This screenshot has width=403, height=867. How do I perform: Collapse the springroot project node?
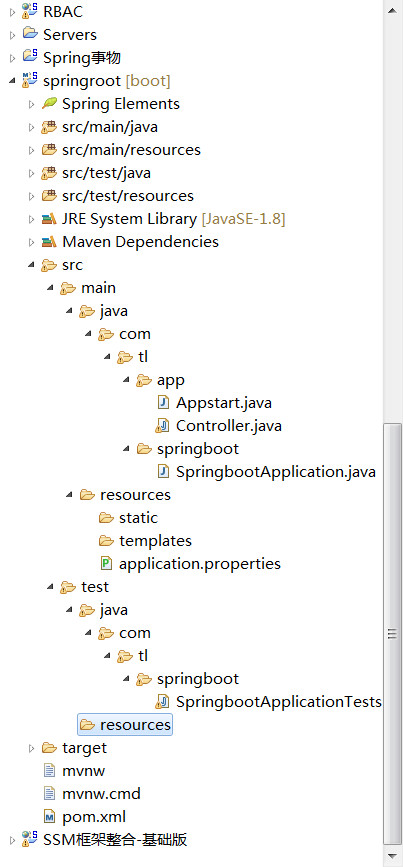click(12, 81)
